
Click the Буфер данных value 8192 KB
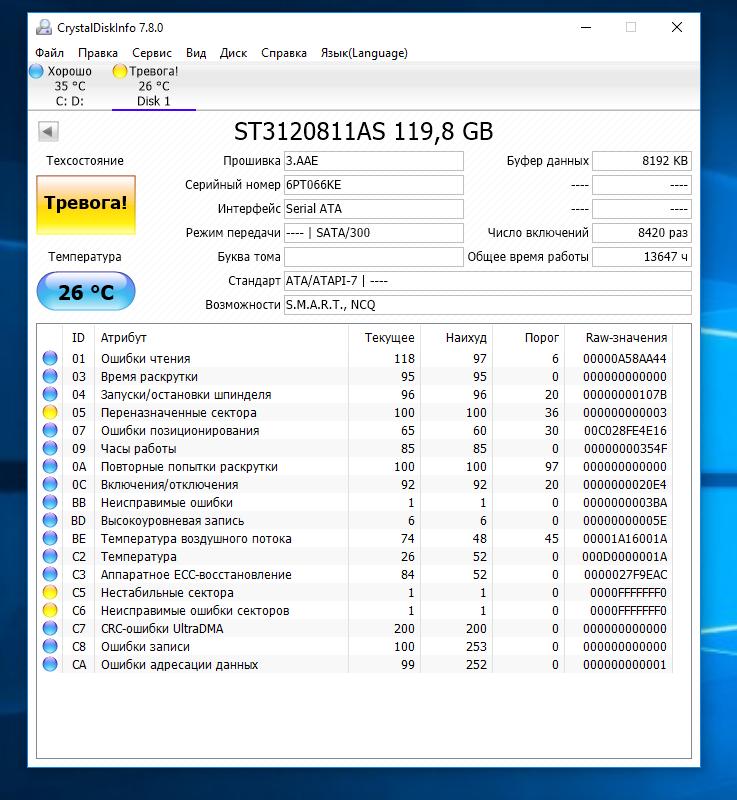tap(642, 161)
